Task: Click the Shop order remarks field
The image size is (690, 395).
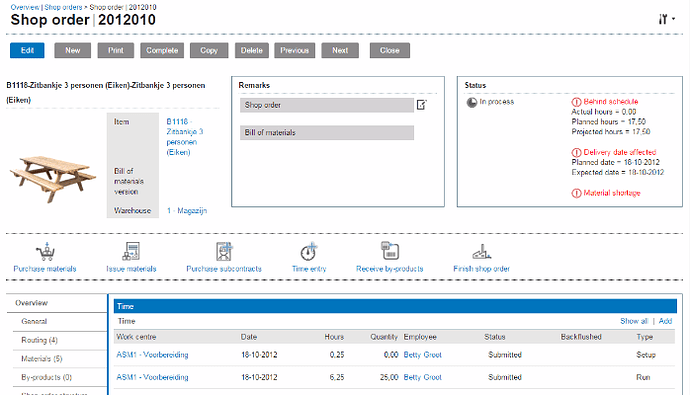Action: pos(327,105)
